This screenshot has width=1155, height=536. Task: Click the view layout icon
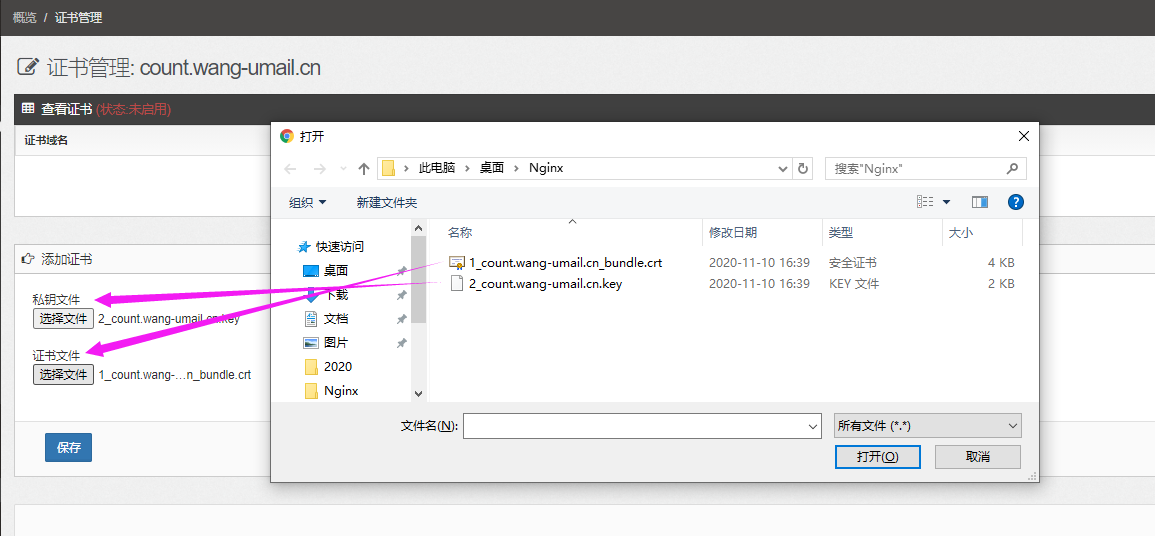[925, 202]
